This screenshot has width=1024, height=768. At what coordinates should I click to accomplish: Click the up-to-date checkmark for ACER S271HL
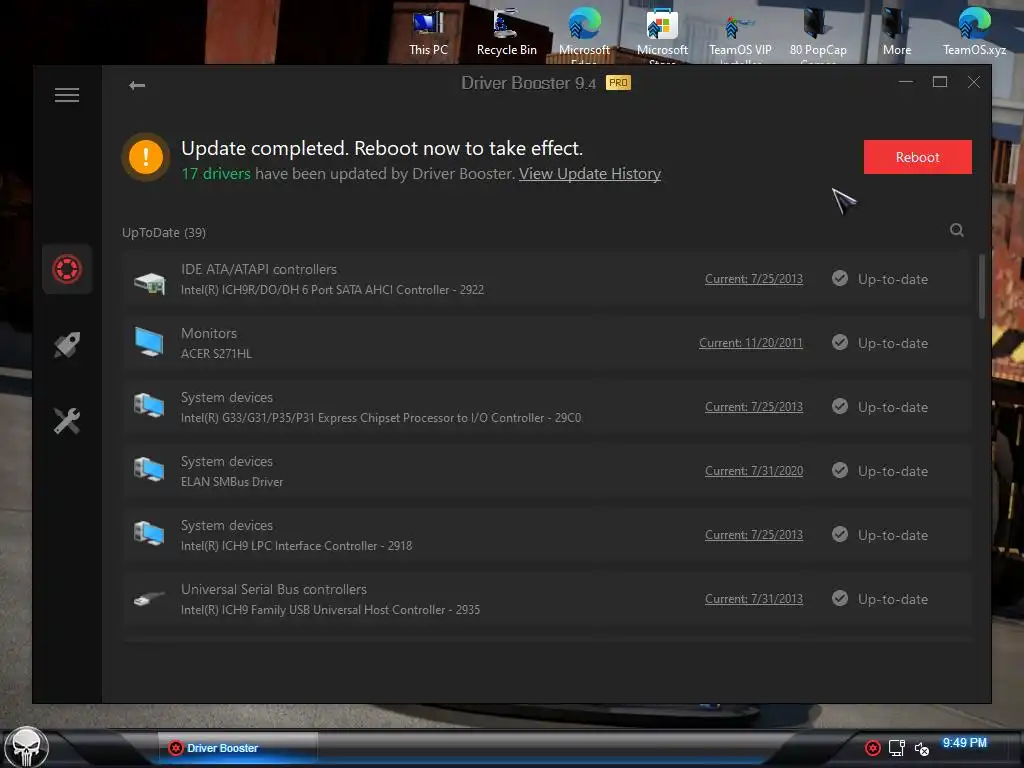(840, 343)
